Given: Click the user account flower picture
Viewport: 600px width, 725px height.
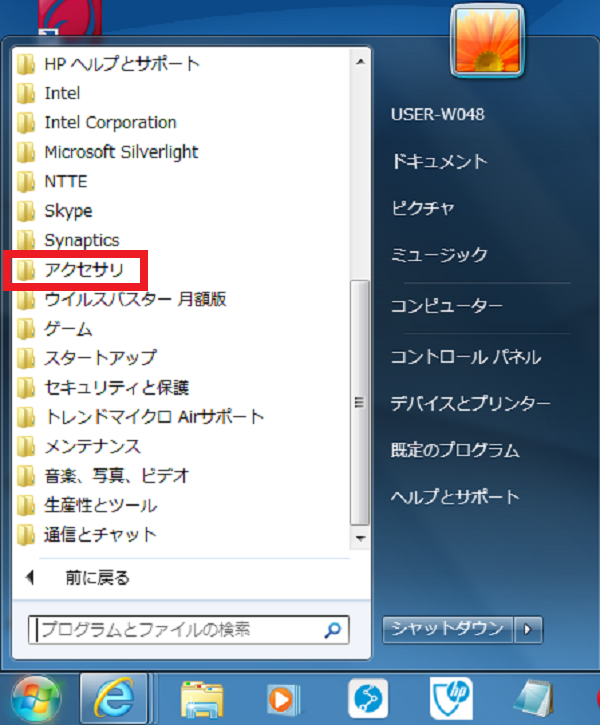Looking at the screenshot, I should click(487, 41).
